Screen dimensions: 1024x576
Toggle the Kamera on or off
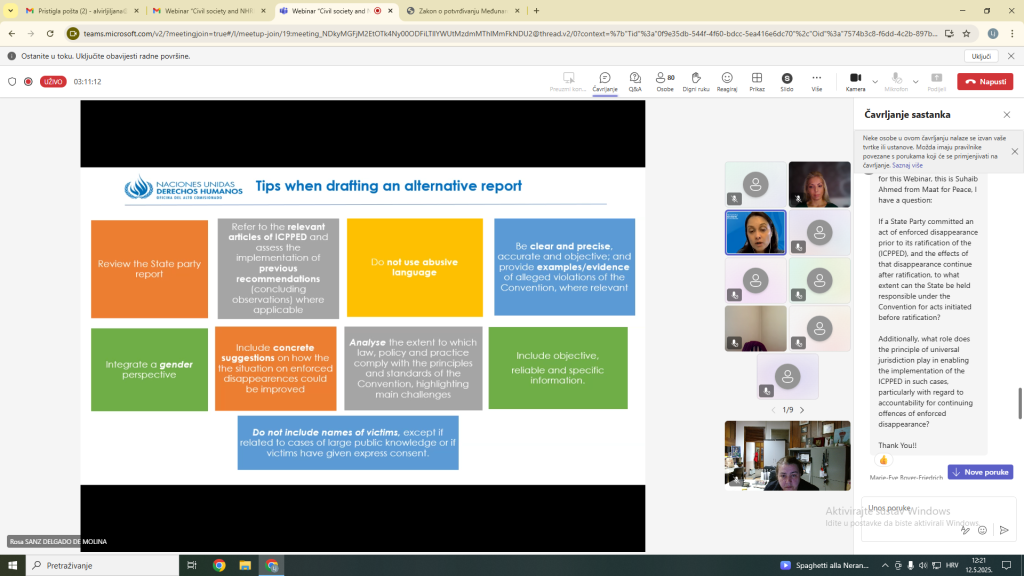(855, 80)
